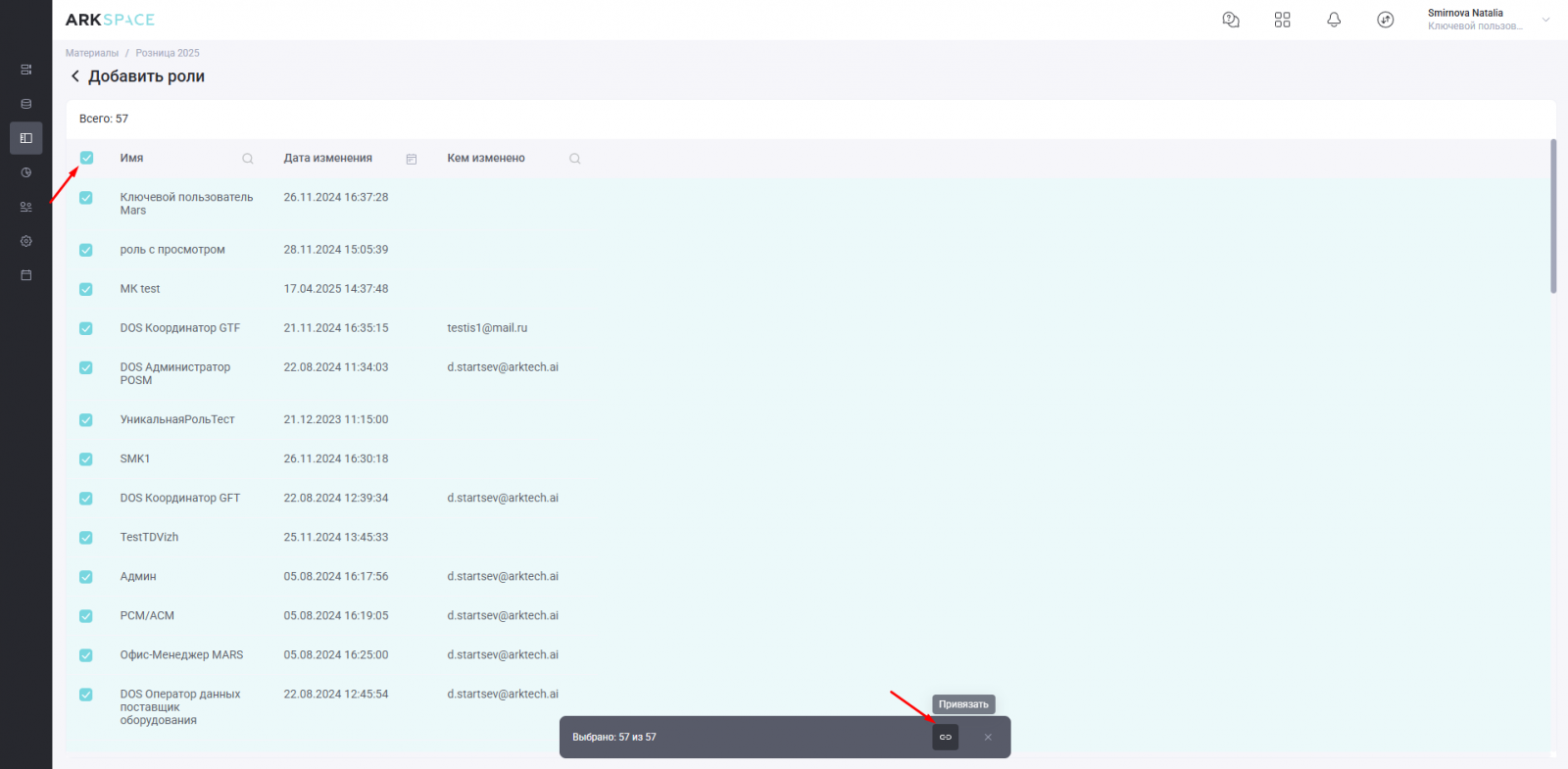Click the MK test role name
This screenshot has height=769, width=1568.
(140, 289)
